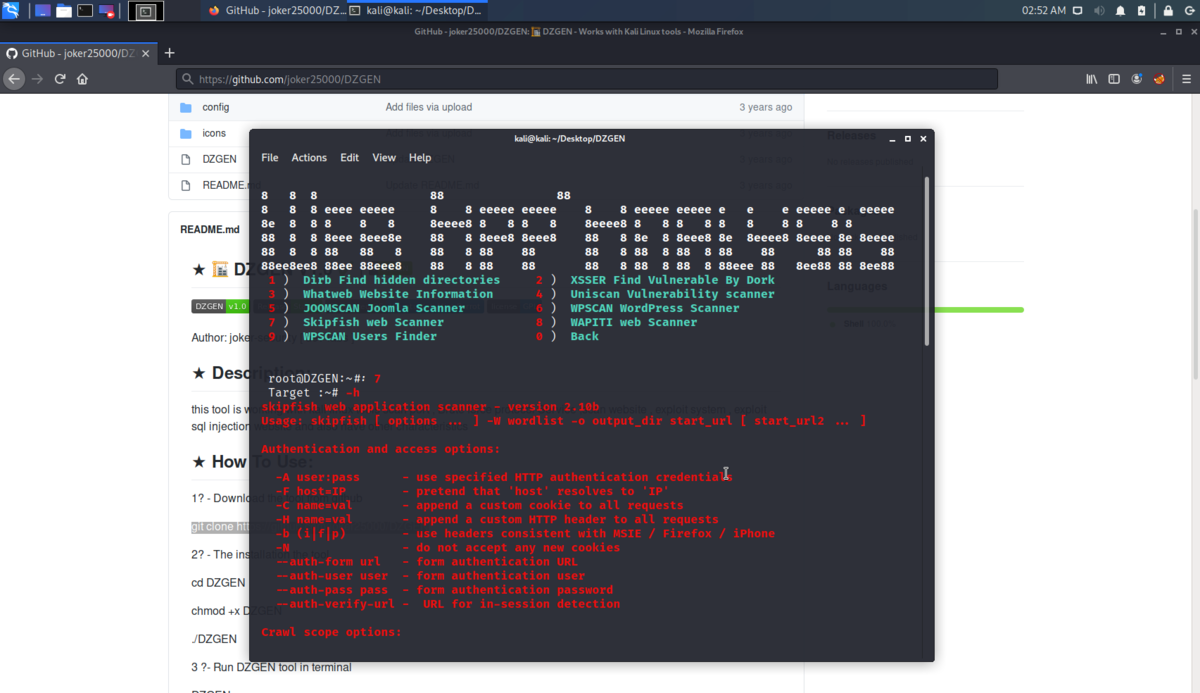Screen dimensions: 1200x693
Task: Click the battery power manager icon
Action: click(1142, 11)
